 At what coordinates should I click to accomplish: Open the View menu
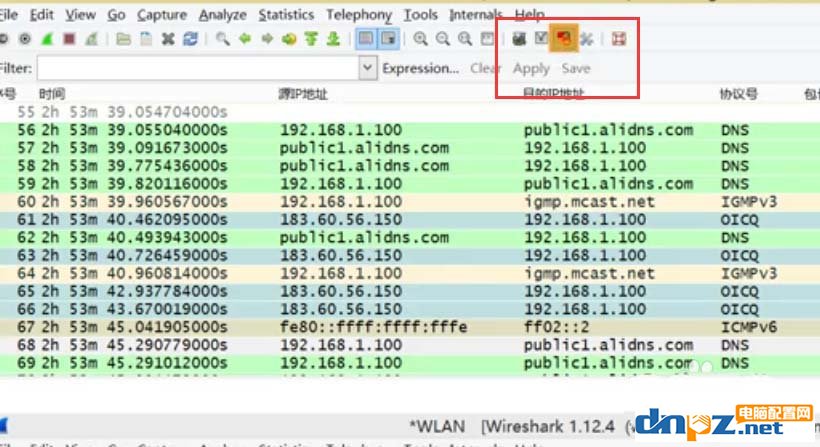click(80, 15)
